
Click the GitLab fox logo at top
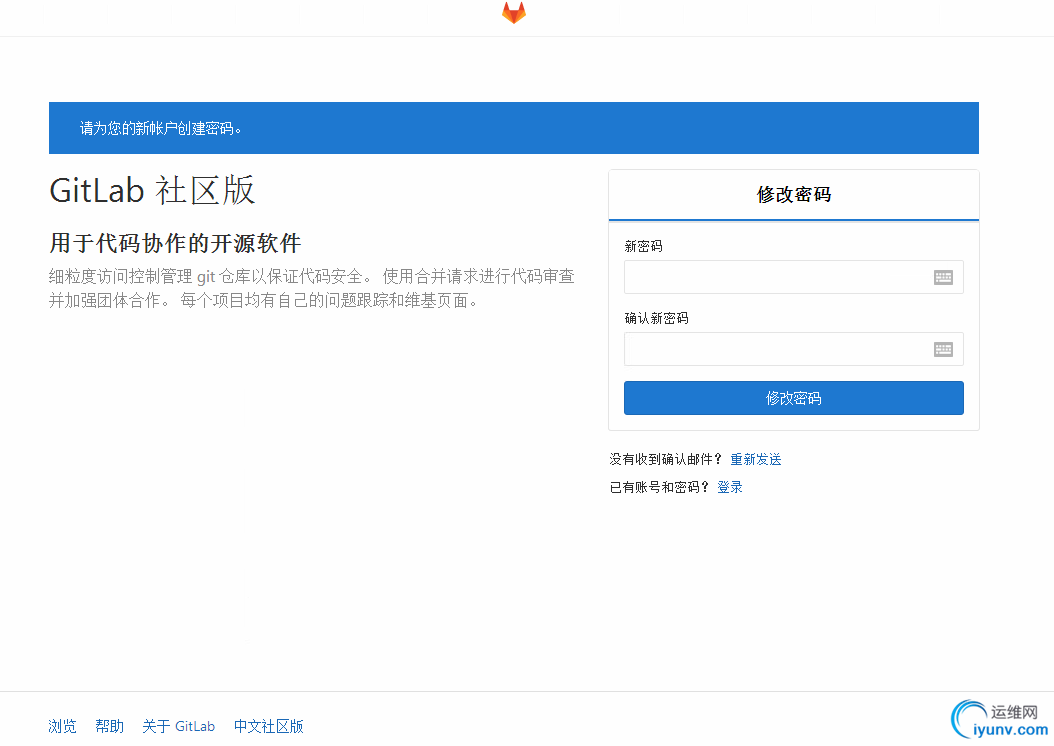514,13
